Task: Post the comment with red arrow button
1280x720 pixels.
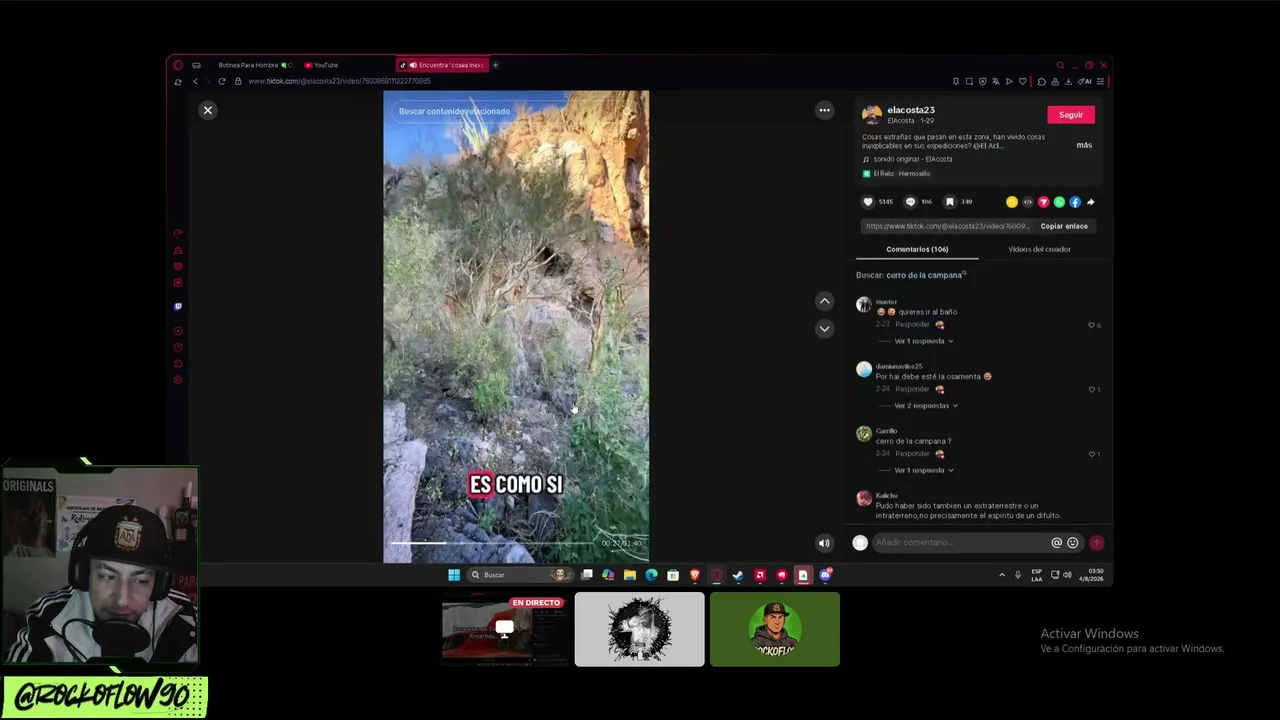Action: click(1097, 543)
